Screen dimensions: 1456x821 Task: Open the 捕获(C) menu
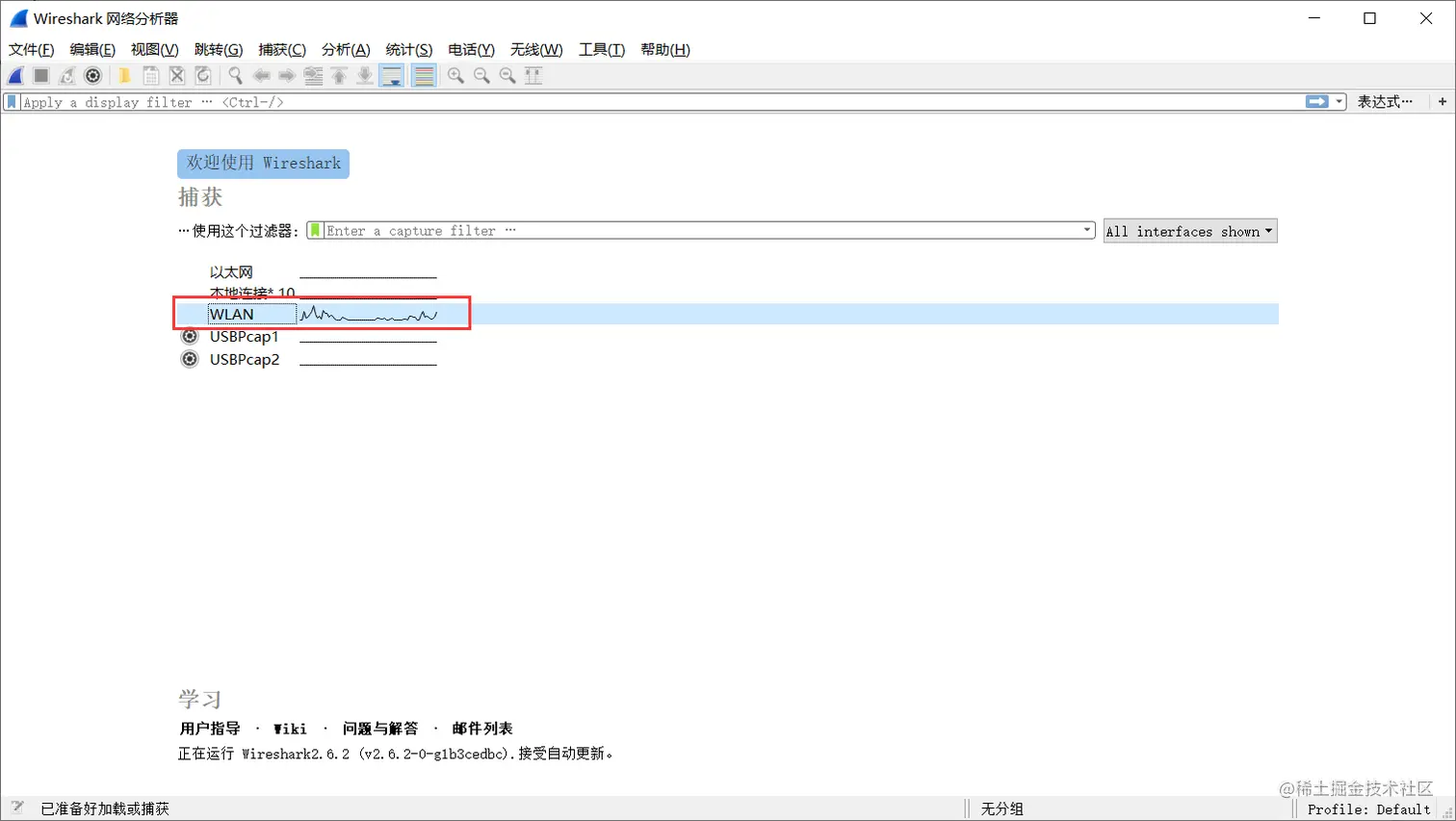coord(282,50)
